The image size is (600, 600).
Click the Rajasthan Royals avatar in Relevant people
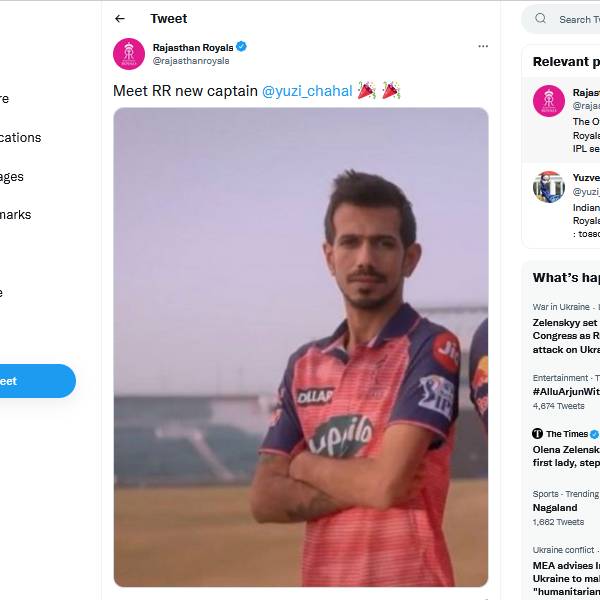(549, 101)
